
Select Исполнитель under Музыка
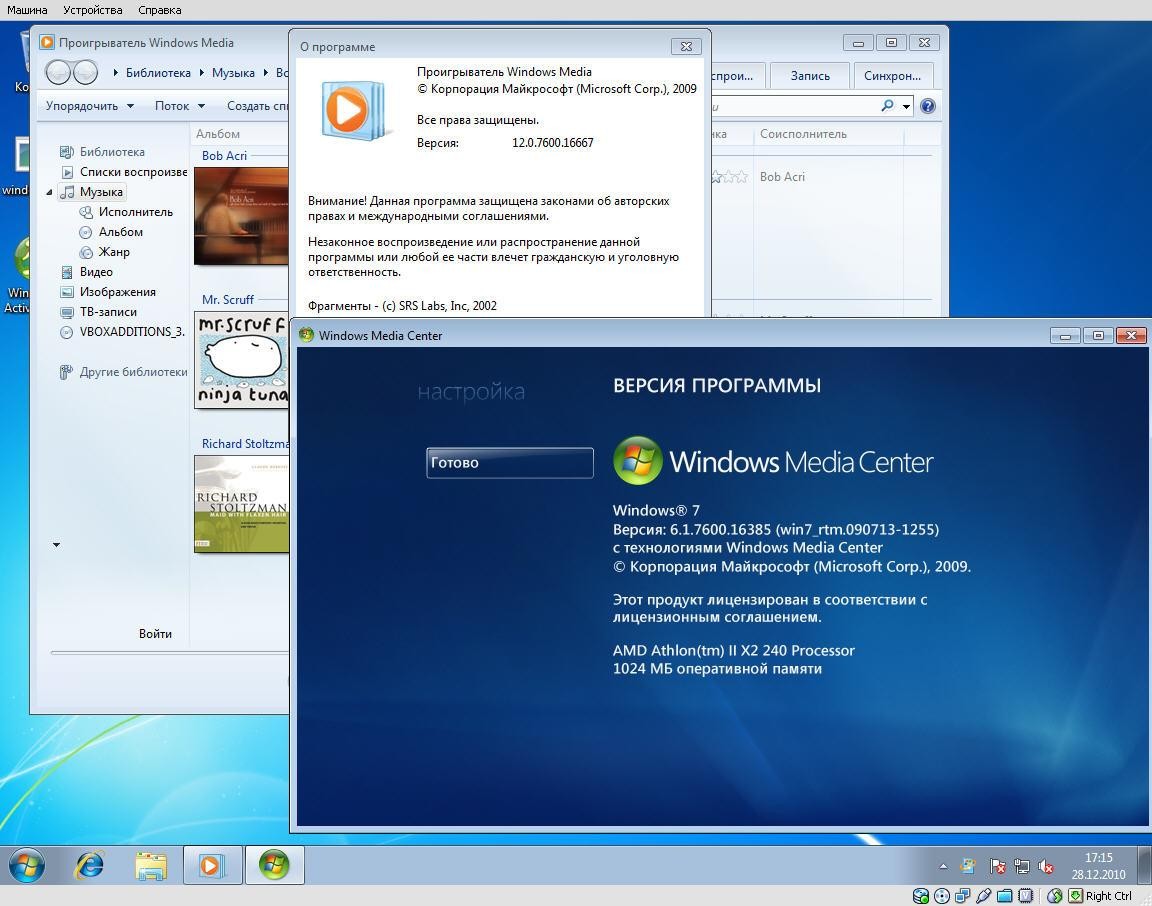click(x=126, y=212)
